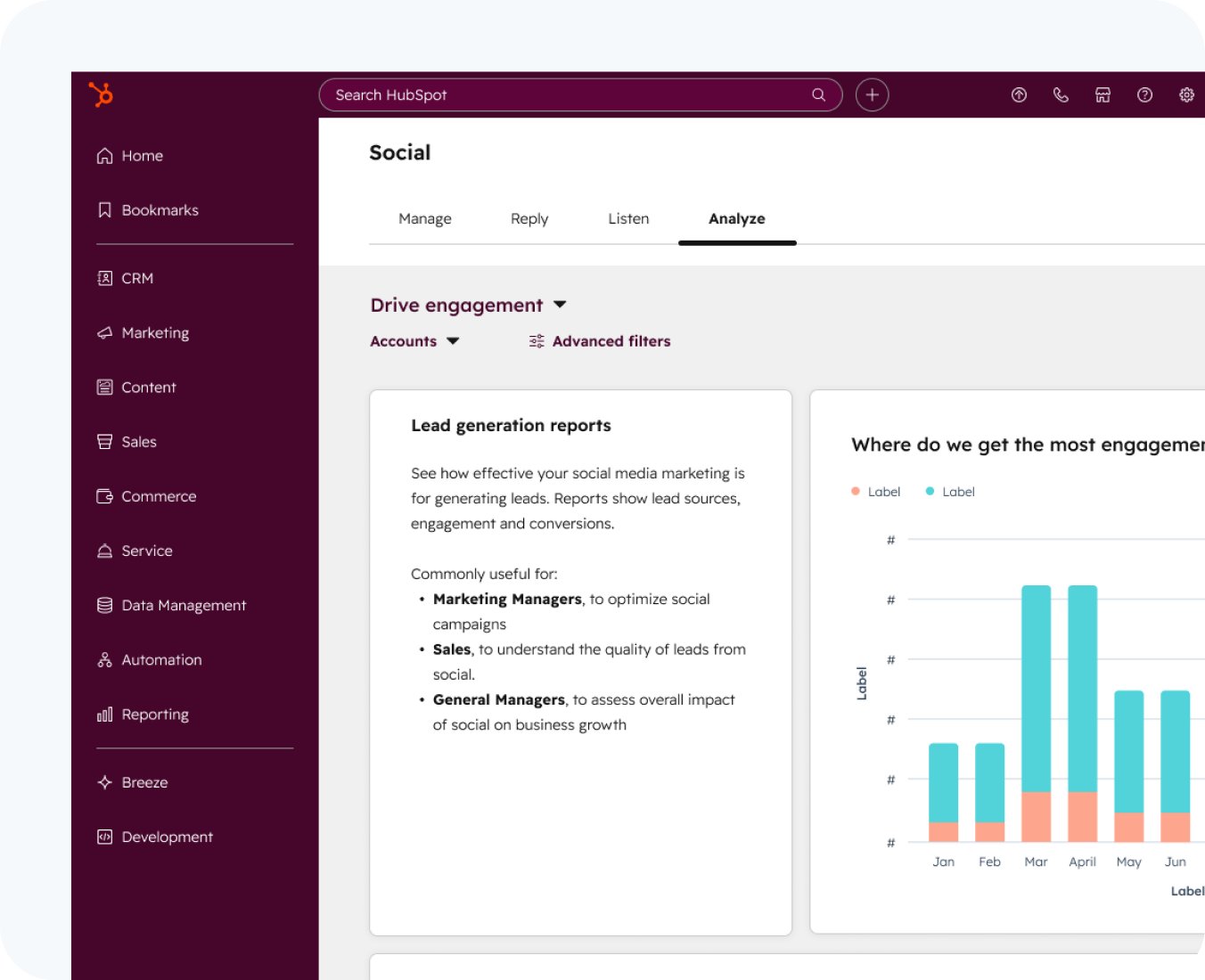
Task: Click the Home house icon in sidebar
Action: tap(105, 156)
